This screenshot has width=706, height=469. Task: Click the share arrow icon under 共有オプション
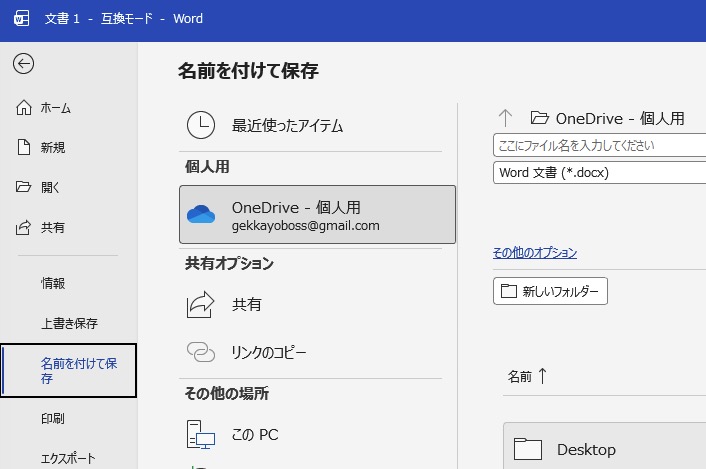coord(200,304)
